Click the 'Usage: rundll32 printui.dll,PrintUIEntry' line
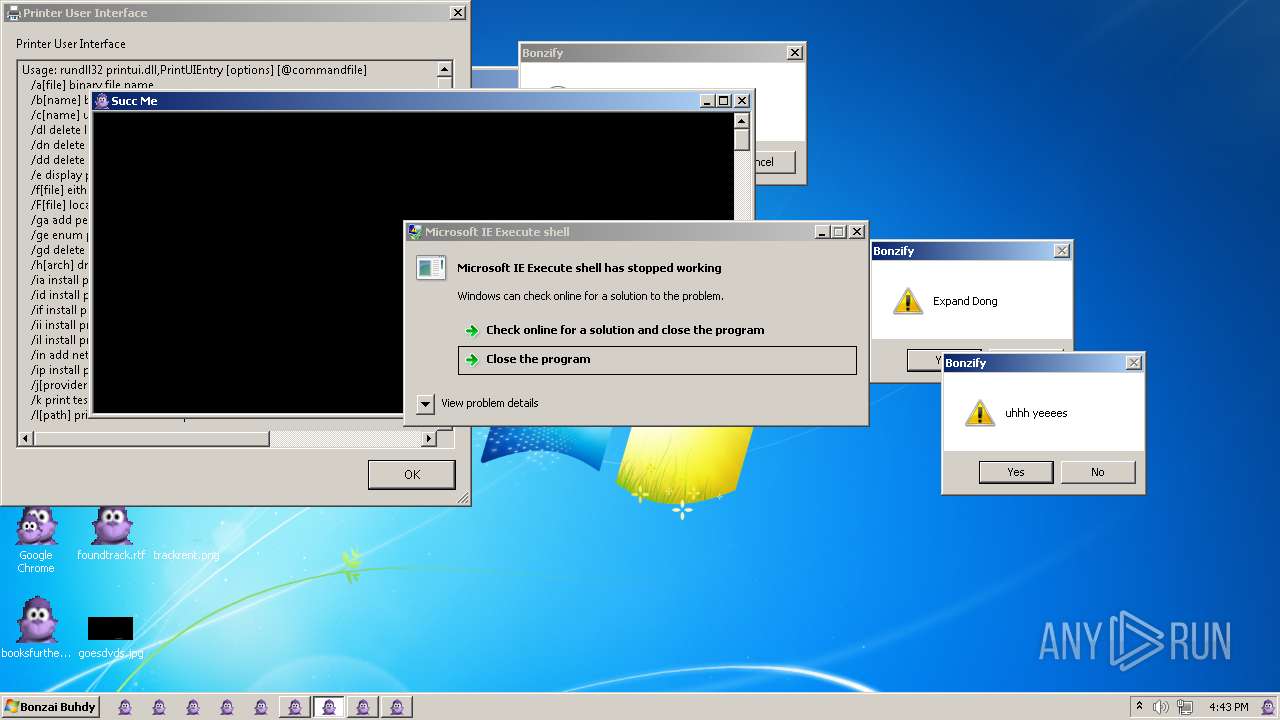This screenshot has width=1280, height=720. coord(194,70)
